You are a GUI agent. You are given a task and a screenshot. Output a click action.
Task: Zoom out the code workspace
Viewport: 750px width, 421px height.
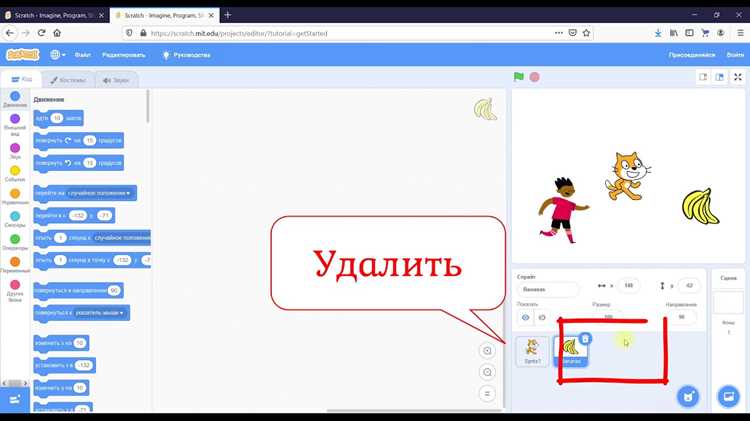(x=487, y=372)
